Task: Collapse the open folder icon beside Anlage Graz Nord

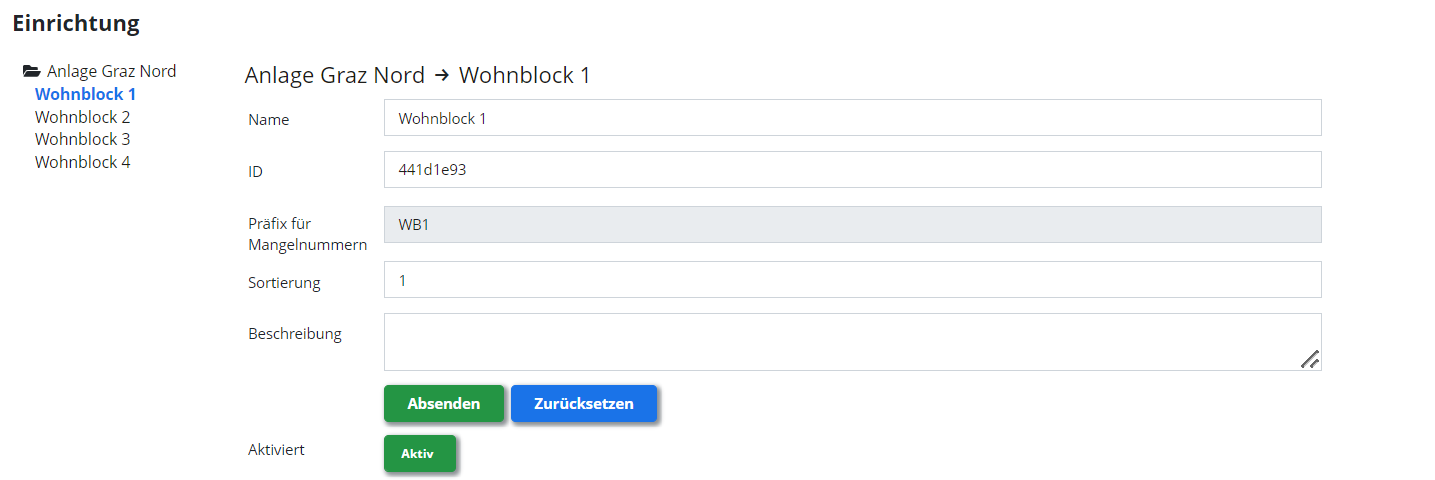Action: click(32, 72)
